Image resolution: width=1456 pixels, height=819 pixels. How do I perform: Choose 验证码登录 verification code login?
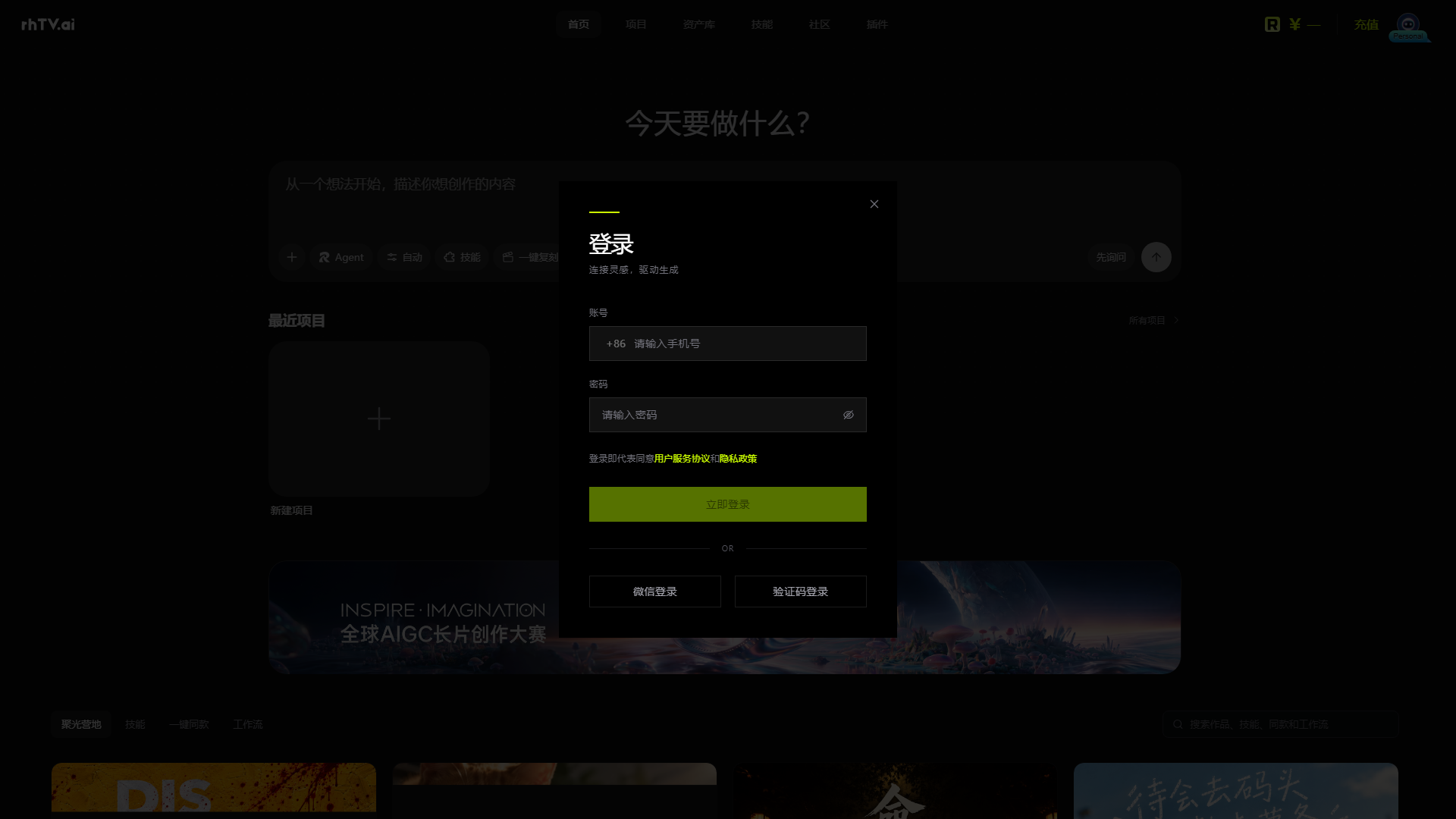801,591
